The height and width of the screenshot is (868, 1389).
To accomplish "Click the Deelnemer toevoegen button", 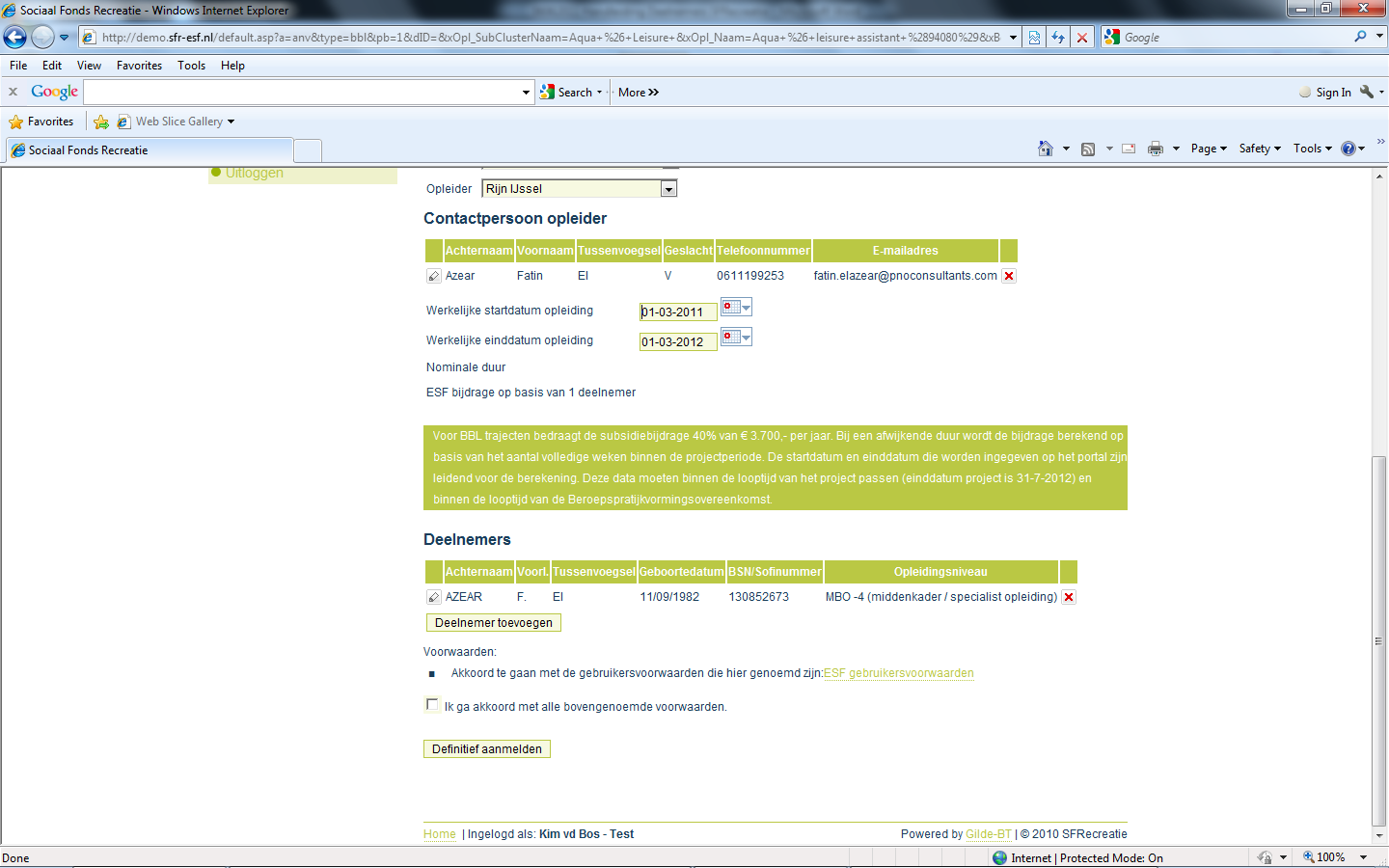I will pos(494,623).
